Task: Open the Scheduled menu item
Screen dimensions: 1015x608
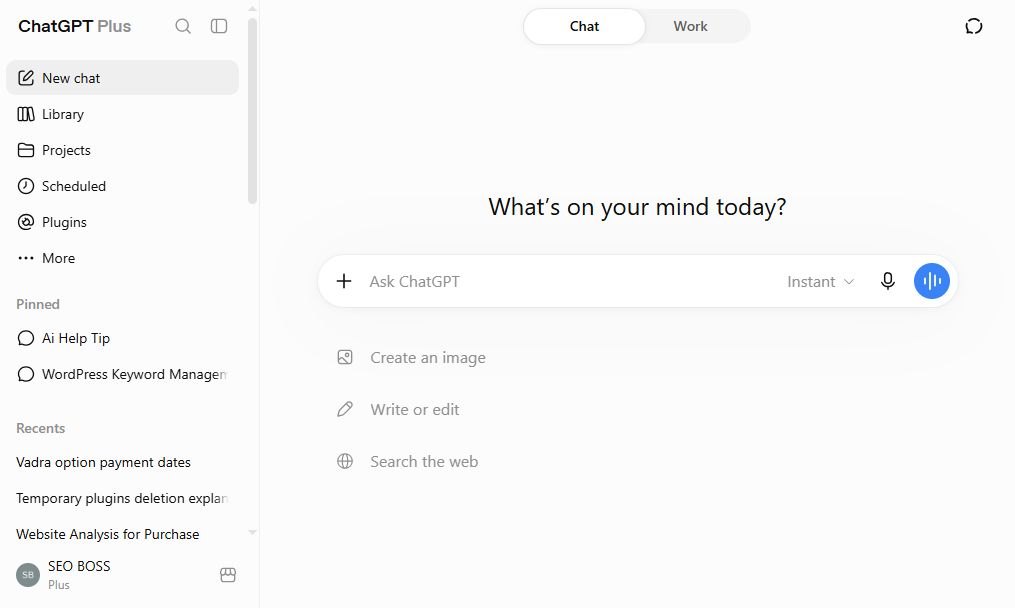Action: coord(122,186)
